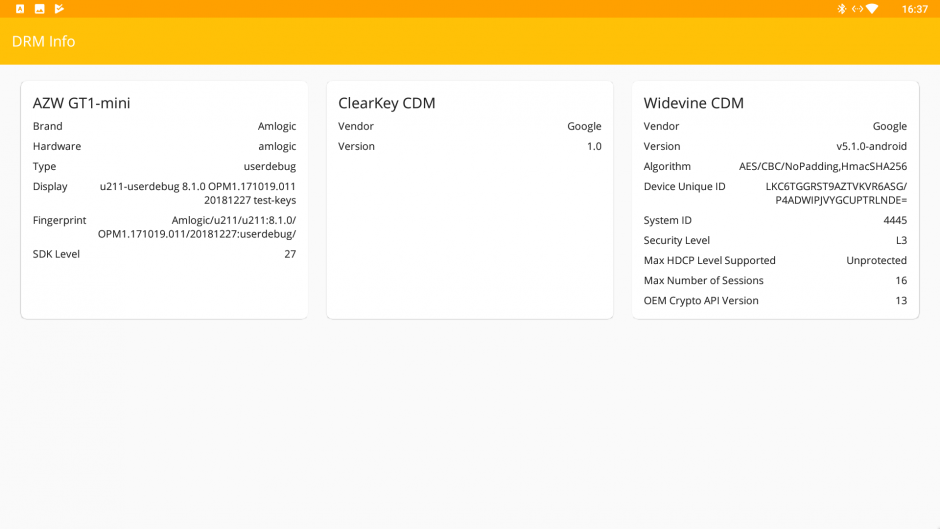Open the image notification icon in status bar
Image resolution: width=940 pixels, height=529 pixels.
click(40, 9)
